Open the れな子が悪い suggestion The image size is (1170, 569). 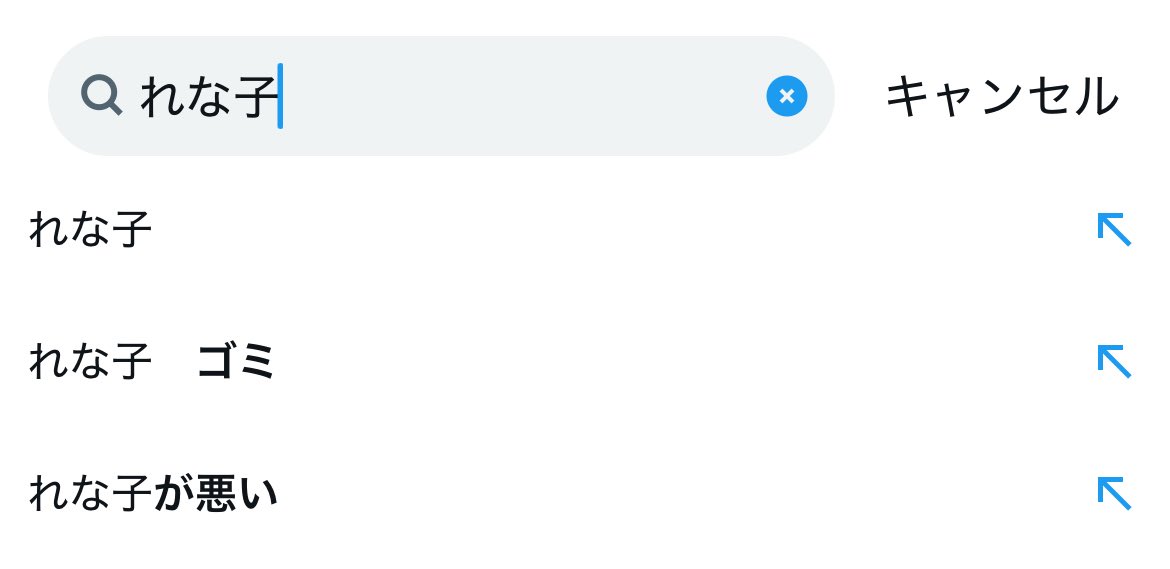pyautogui.click(x=152, y=494)
